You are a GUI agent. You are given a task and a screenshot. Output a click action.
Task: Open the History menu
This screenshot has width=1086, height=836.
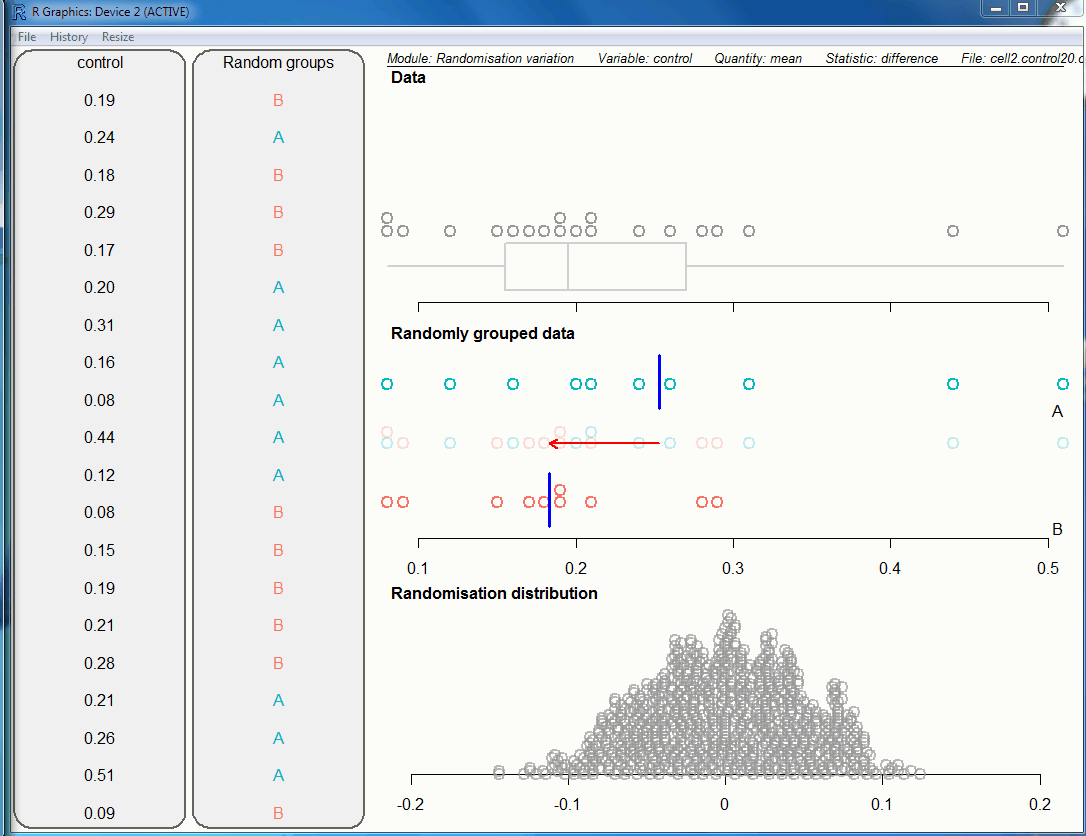(x=69, y=37)
